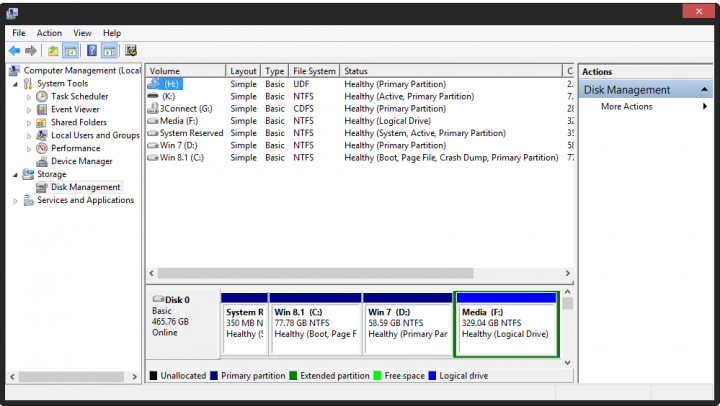Click the volume list scroll right arrow
720x406 pixels.
tap(568, 273)
